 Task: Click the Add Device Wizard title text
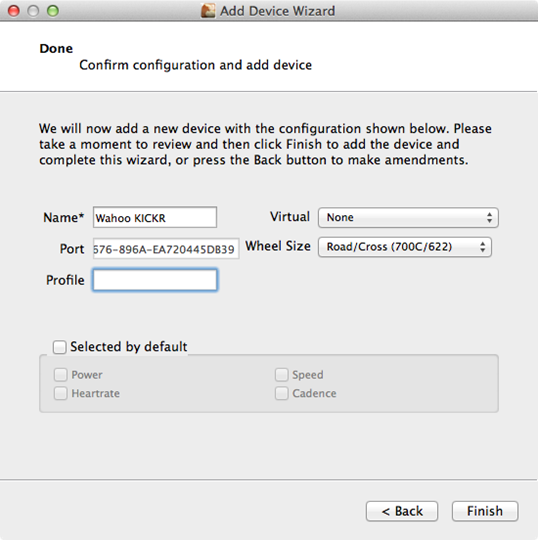click(278, 11)
